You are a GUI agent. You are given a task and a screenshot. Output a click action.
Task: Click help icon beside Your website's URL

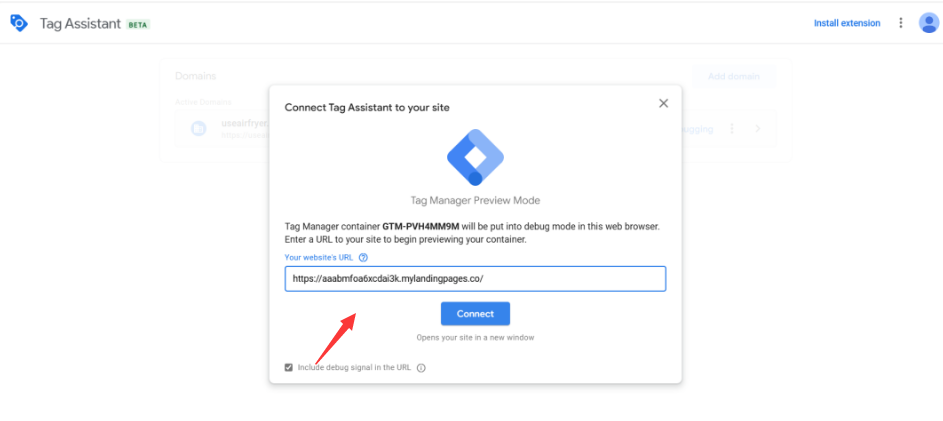click(x=363, y=257)
